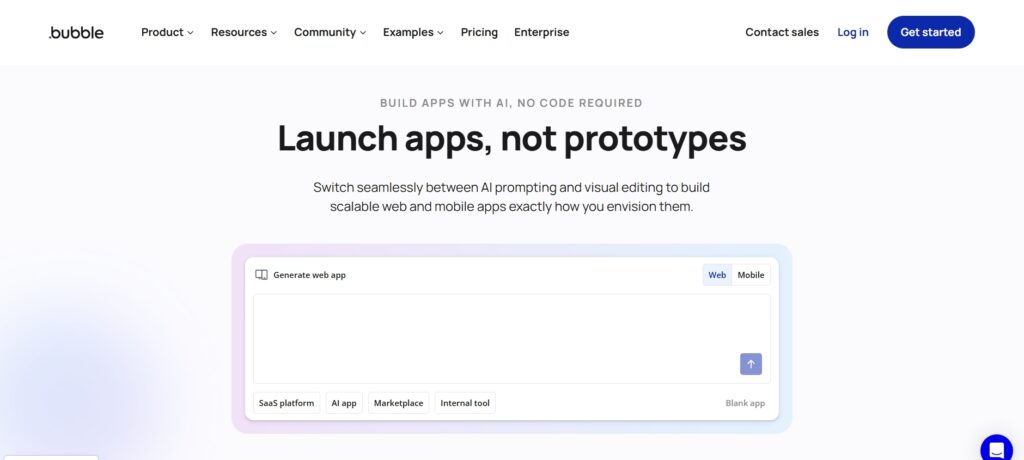Viewport: 1024px width, 460px height.
Task: Click the Launch apps, not prototypes heading
Action: 512,139
